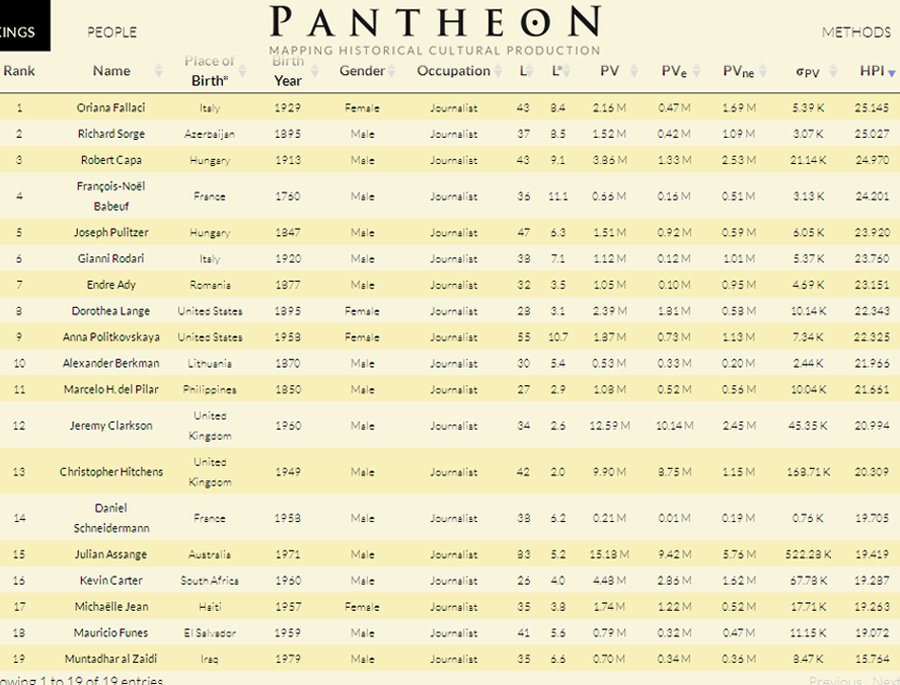900x685 pixels.
Task: Open Richard Sorge's profile link
Action: pos(111,134)
